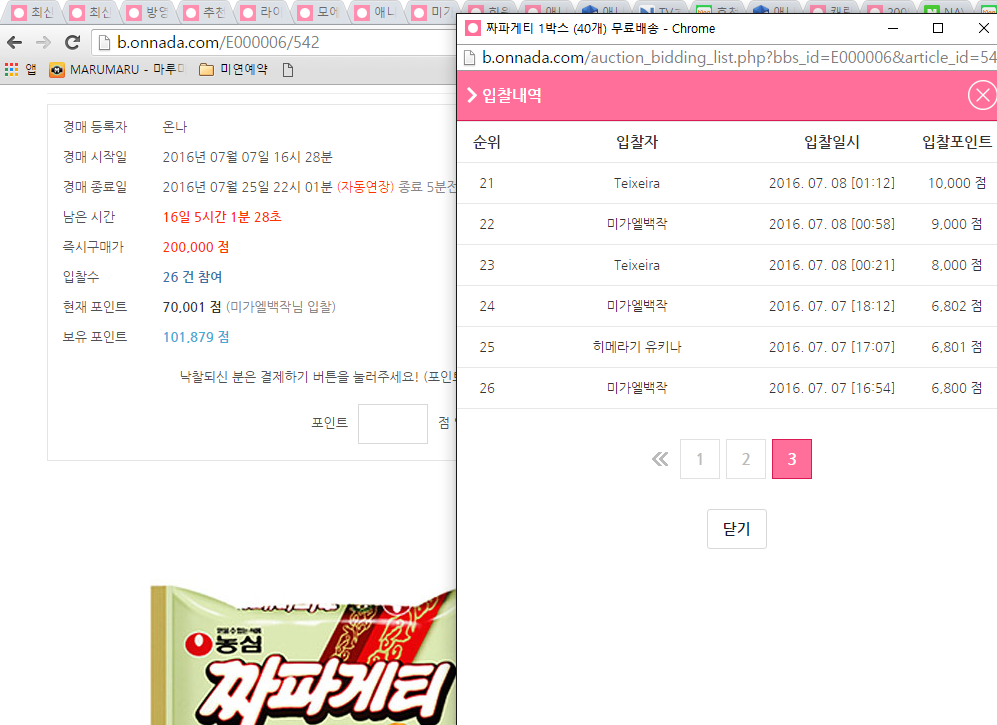Click the browser forward arrow
Viewport: 997px width, 725px height.
click(43, 43)
